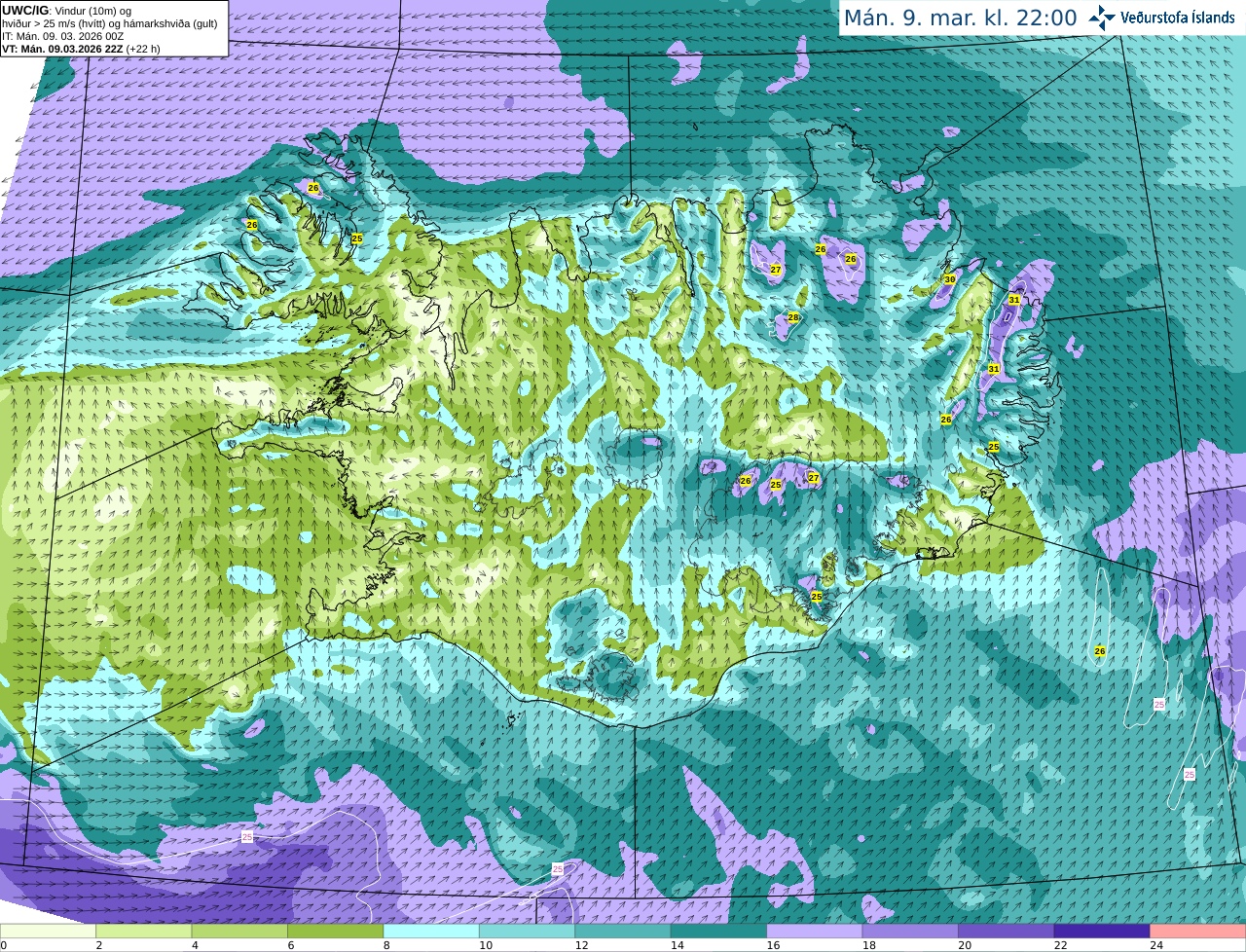The image size is (1246, 952).
Task: Click the scale label '4'
Action: pyautogui.click(x=195, y=945)
